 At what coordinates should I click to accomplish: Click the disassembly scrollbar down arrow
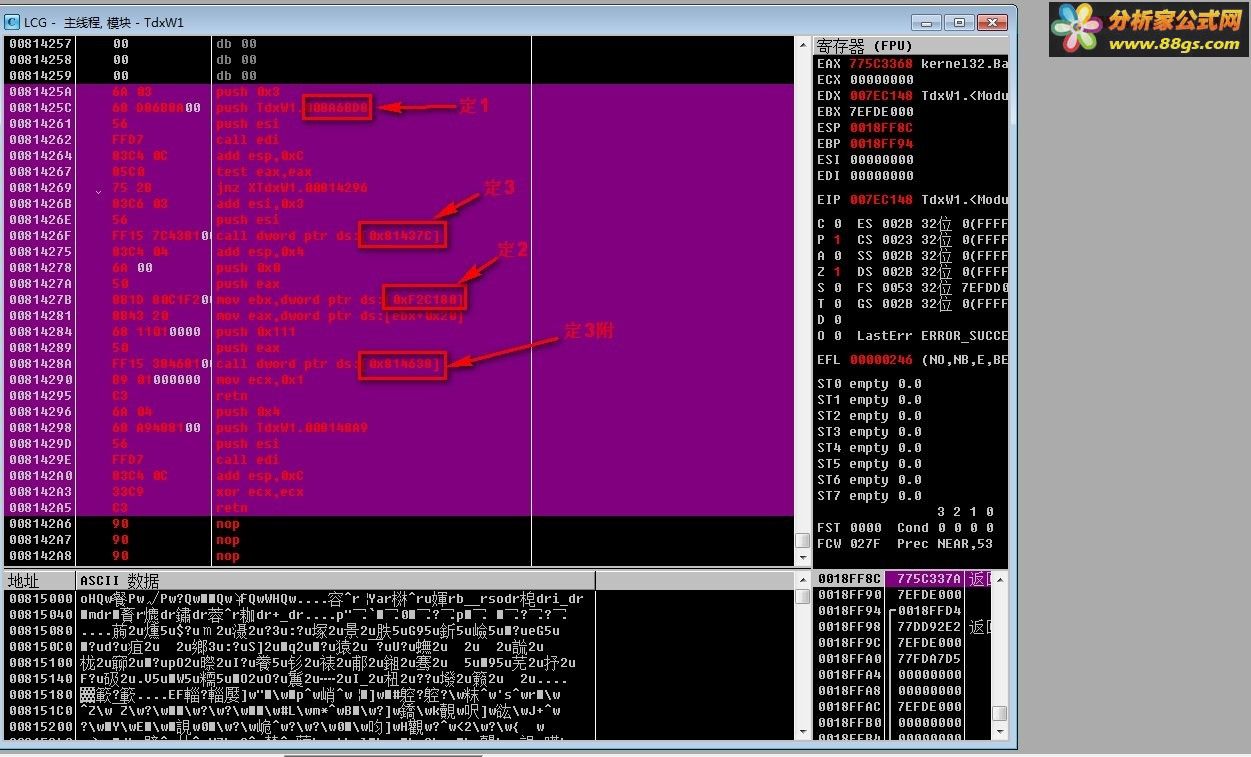click(802, 557)
